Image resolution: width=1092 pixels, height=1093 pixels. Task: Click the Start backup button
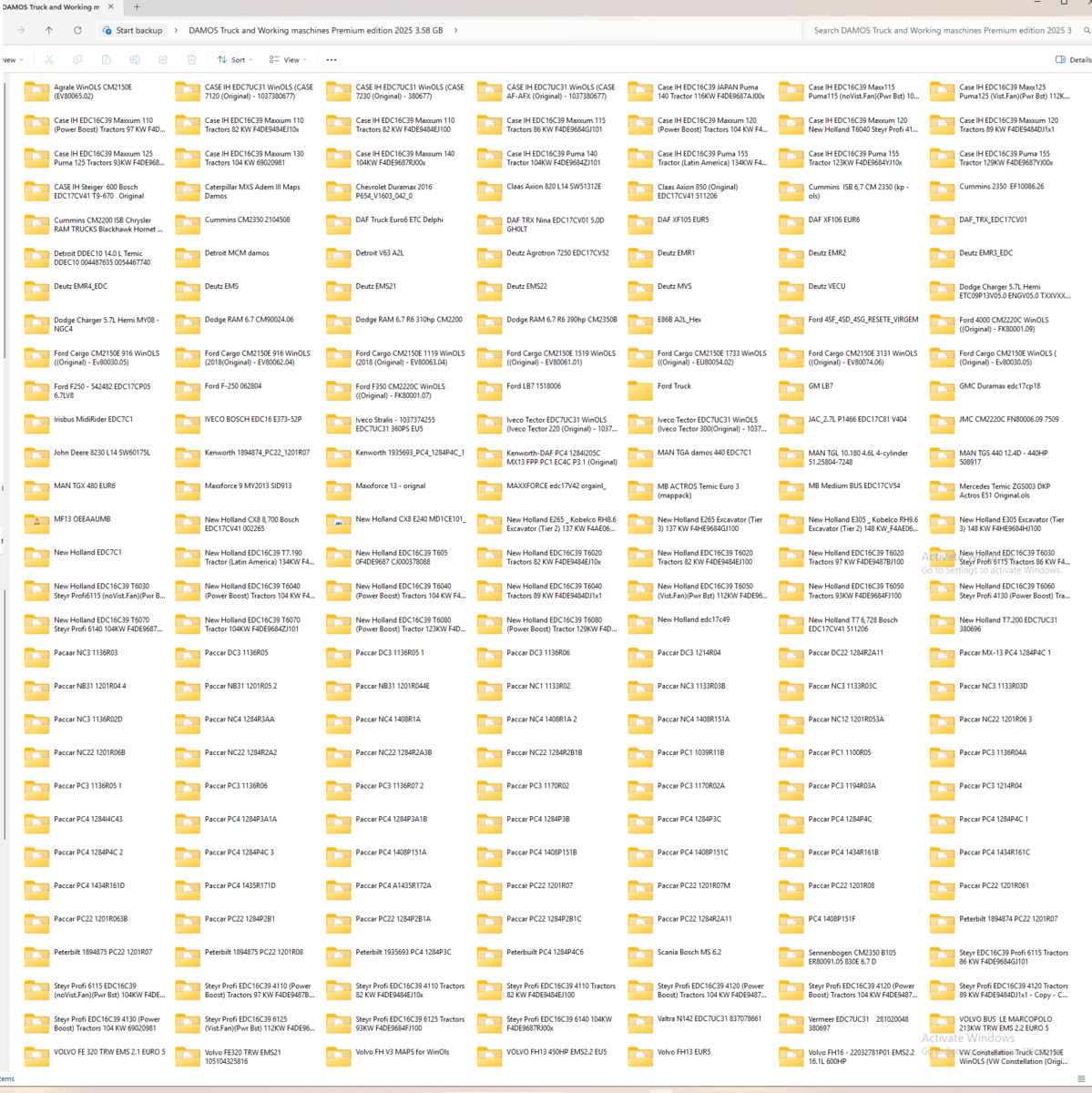tap(133, 30)
